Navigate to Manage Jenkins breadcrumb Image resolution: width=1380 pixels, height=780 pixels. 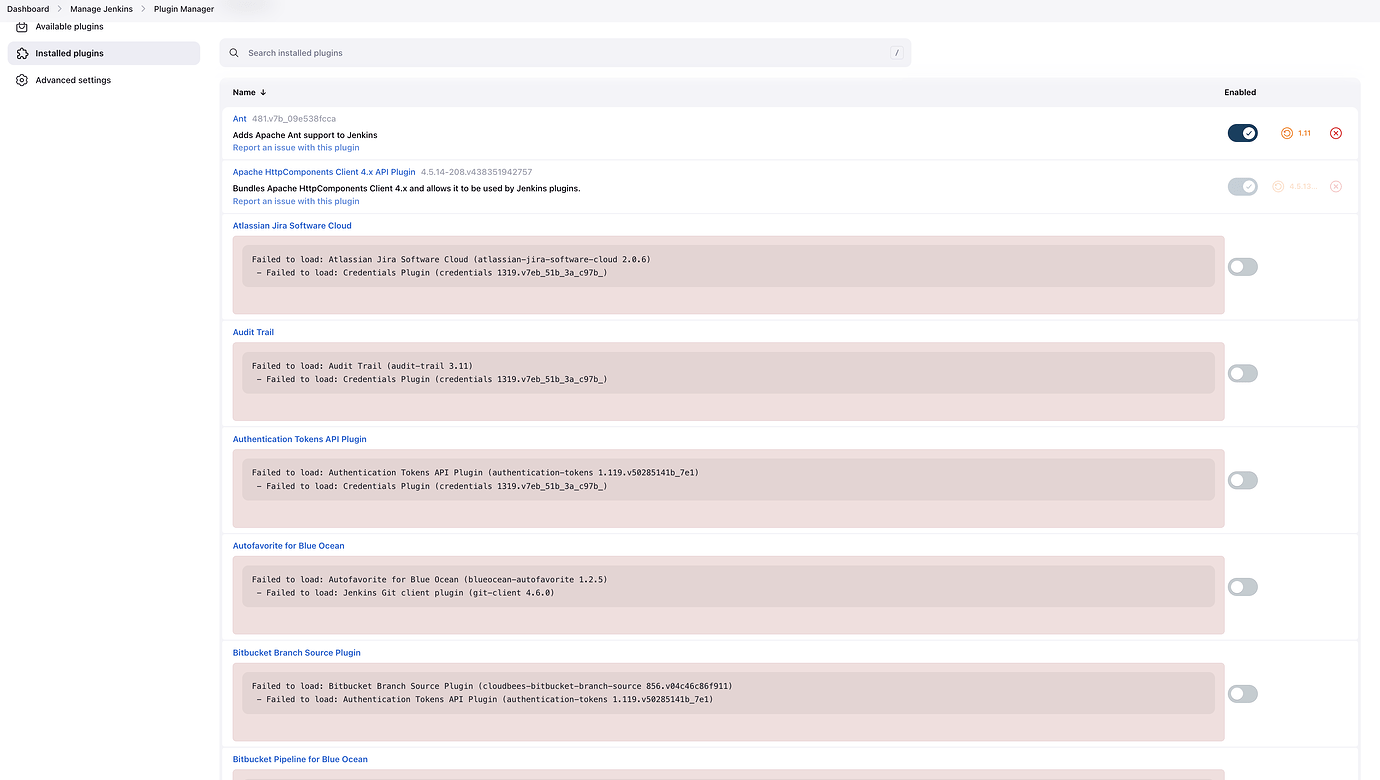(100, 9)
